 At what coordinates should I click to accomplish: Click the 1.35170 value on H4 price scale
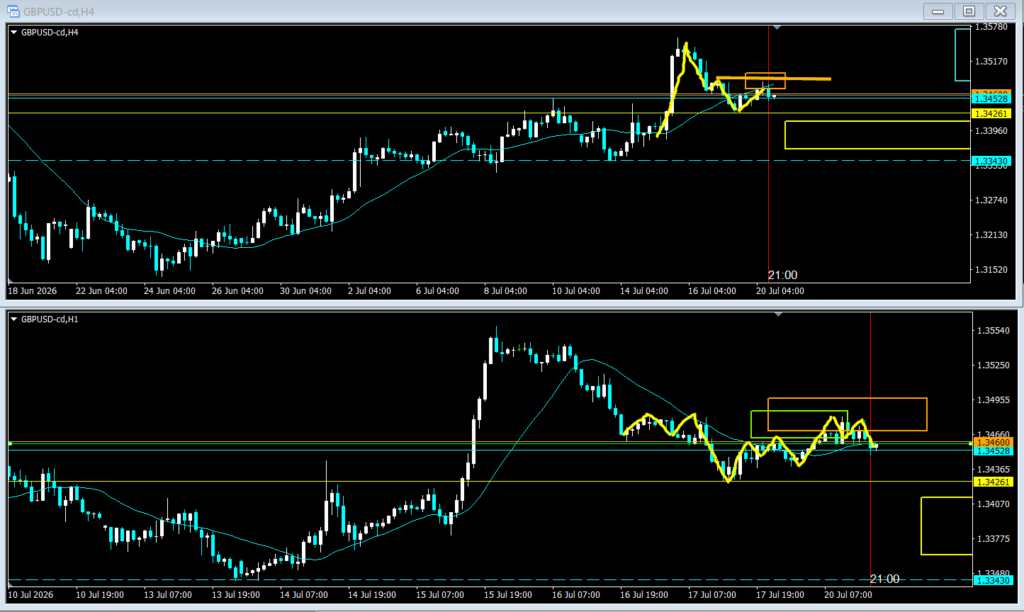click(991, 61)
